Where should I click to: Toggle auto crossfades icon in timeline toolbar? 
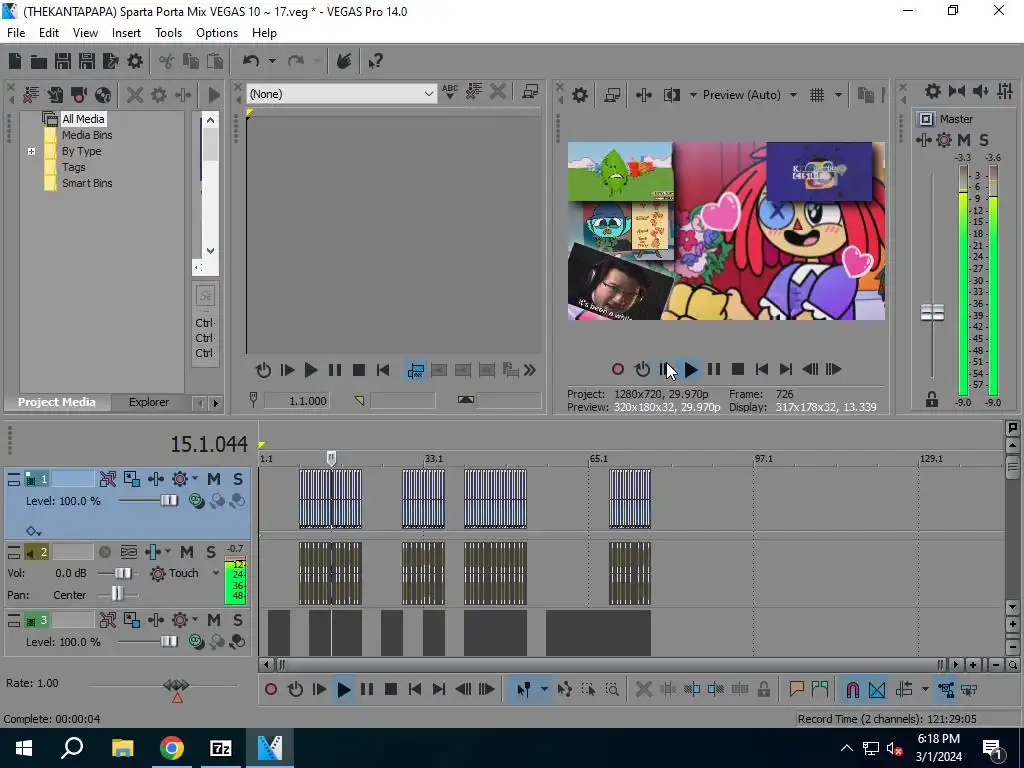(x=877, y=690)
